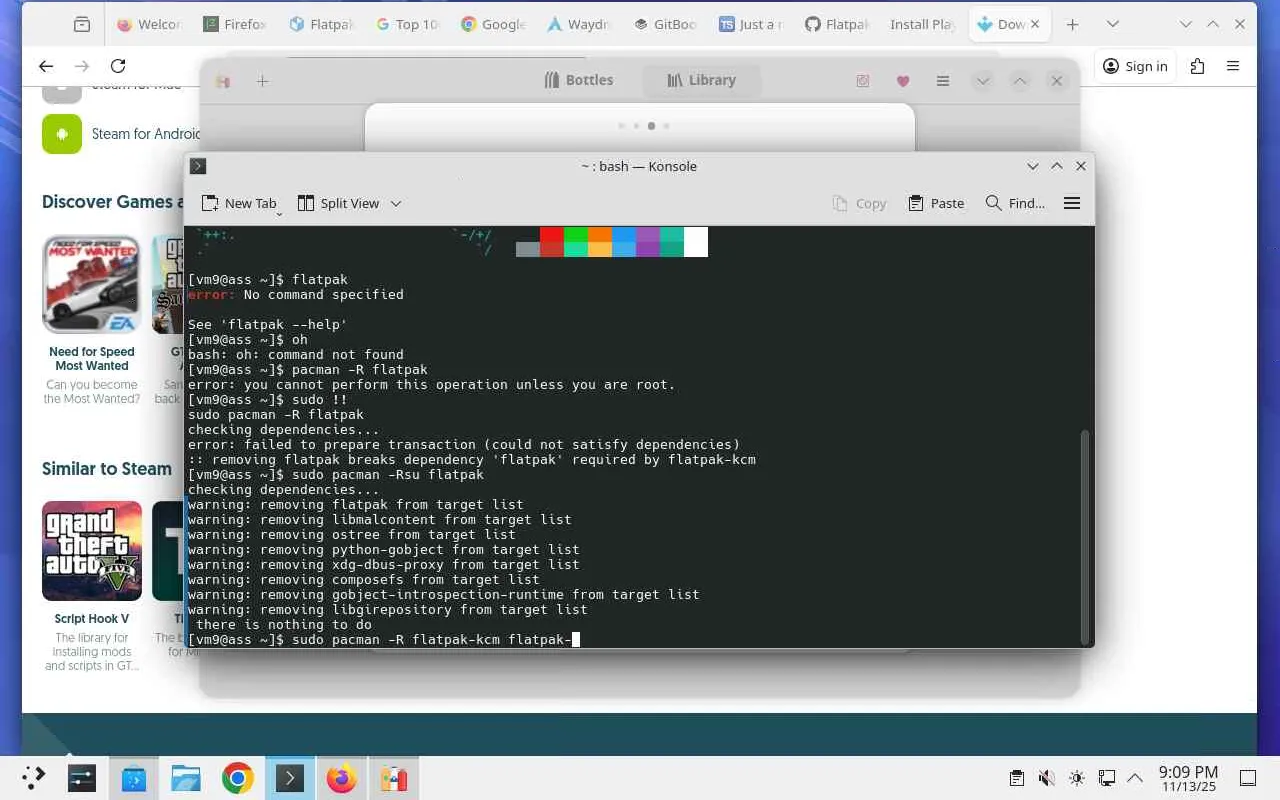Open the KDE application launcher
The height and width of the screenshot is (800, 1280).
click(x=34, y=778)
